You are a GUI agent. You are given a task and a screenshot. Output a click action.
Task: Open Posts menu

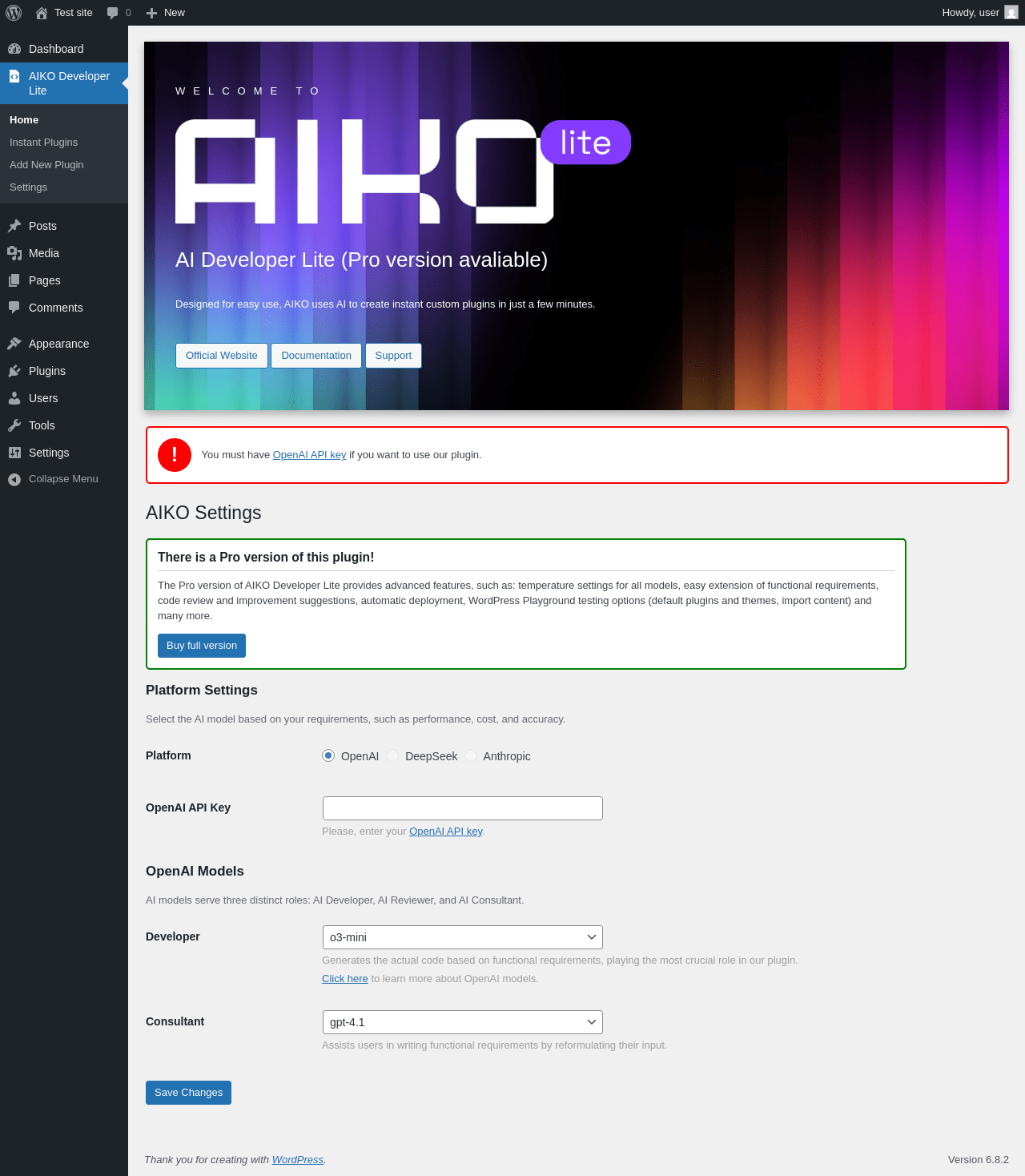[64, 226]
